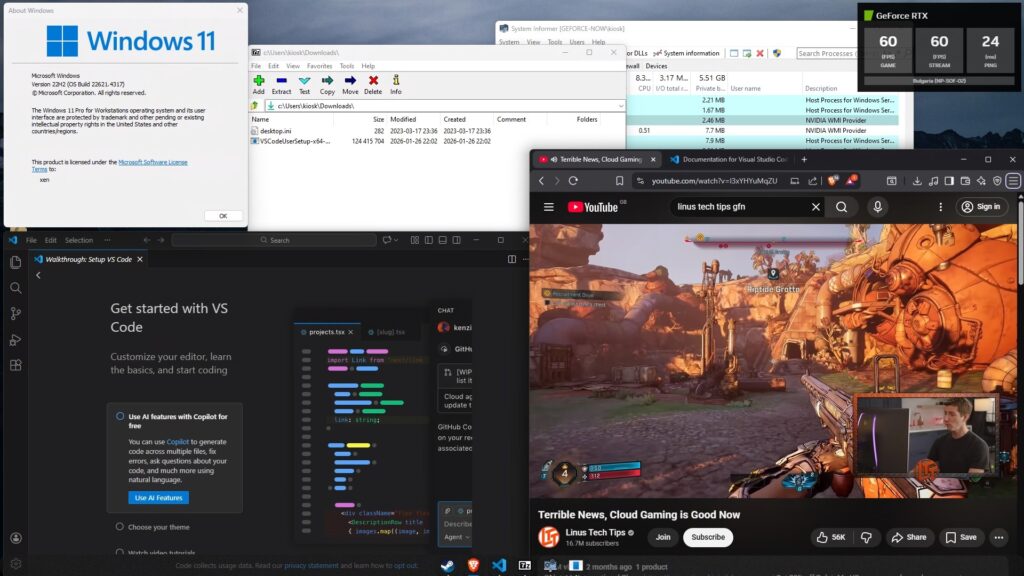Go up one folder in 7-Zip
The image size is (1024, 576).
(x=255, y=106)
